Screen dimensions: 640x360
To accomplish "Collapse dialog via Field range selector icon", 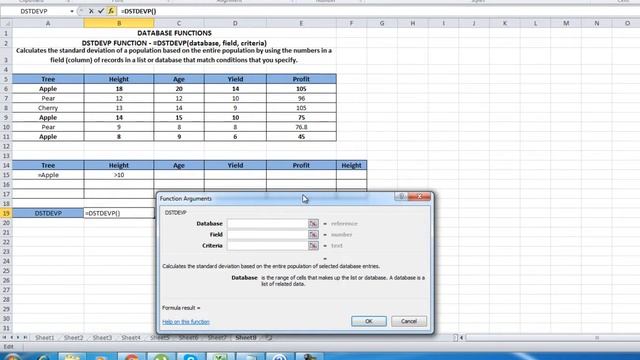I will click(x=313, y=235).
